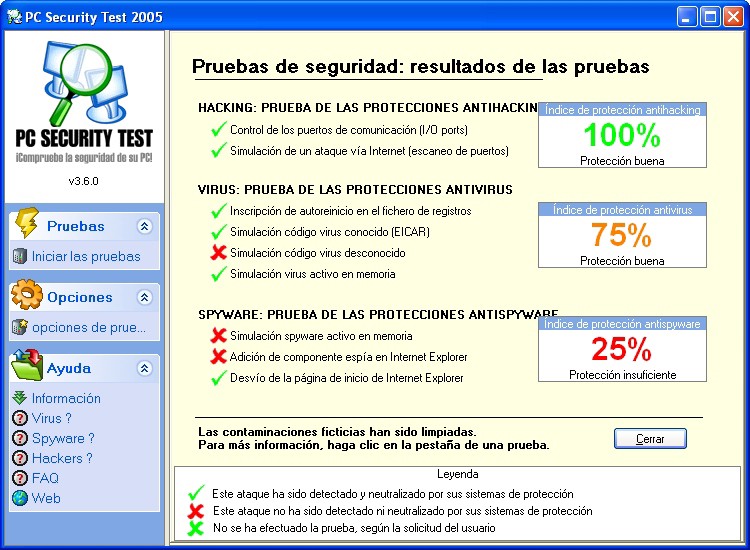Click the green check by Desvío de la página
750x550 pixels.
tap(218, 378)
